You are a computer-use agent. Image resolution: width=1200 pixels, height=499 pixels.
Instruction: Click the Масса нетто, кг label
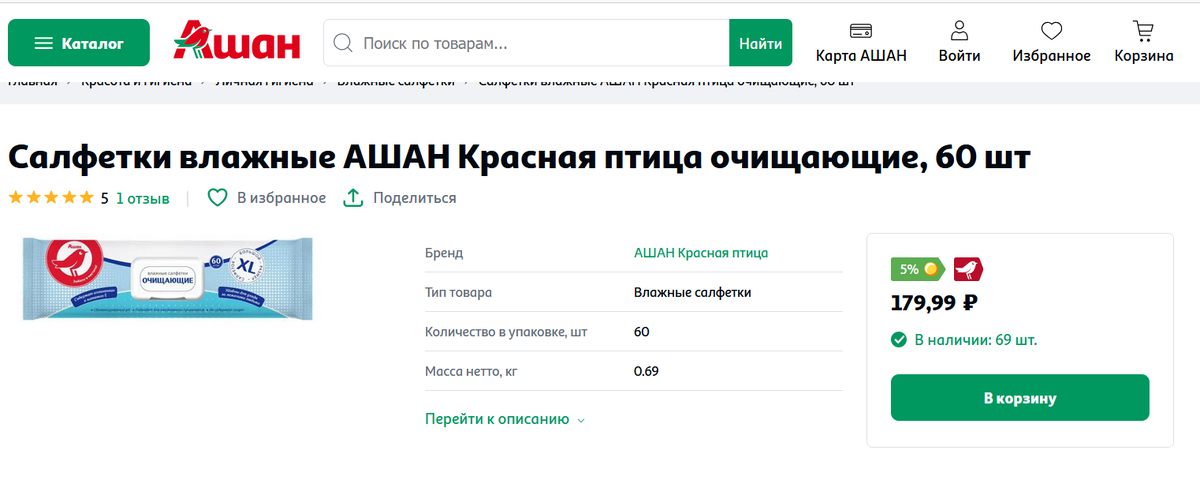point(471,371)
